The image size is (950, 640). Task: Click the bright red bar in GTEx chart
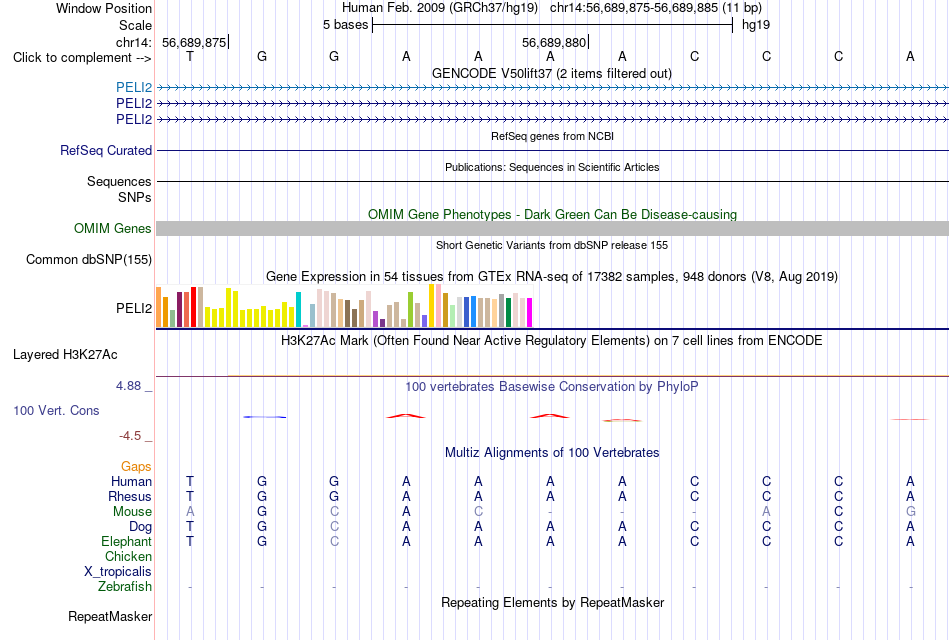tap(193, 307)
